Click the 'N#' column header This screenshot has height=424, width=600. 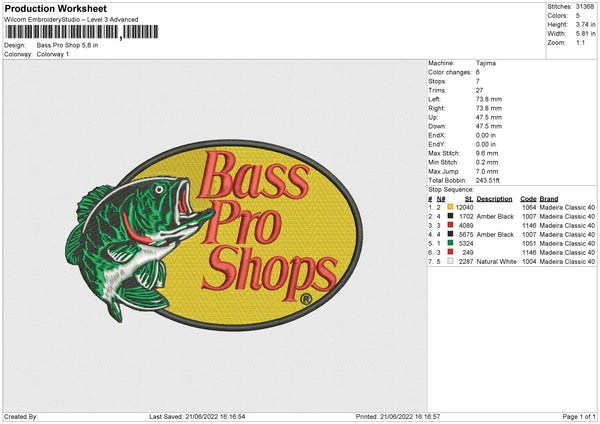(441, 199)
